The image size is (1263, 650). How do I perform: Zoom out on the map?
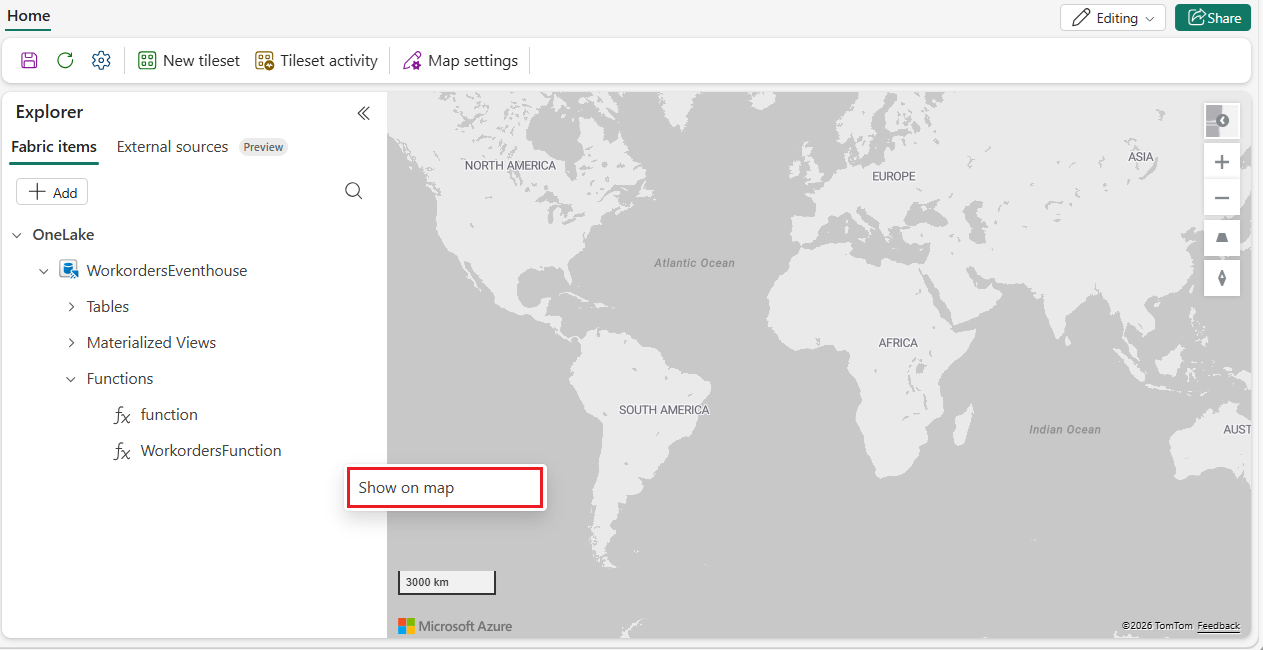coord(1221,197)
